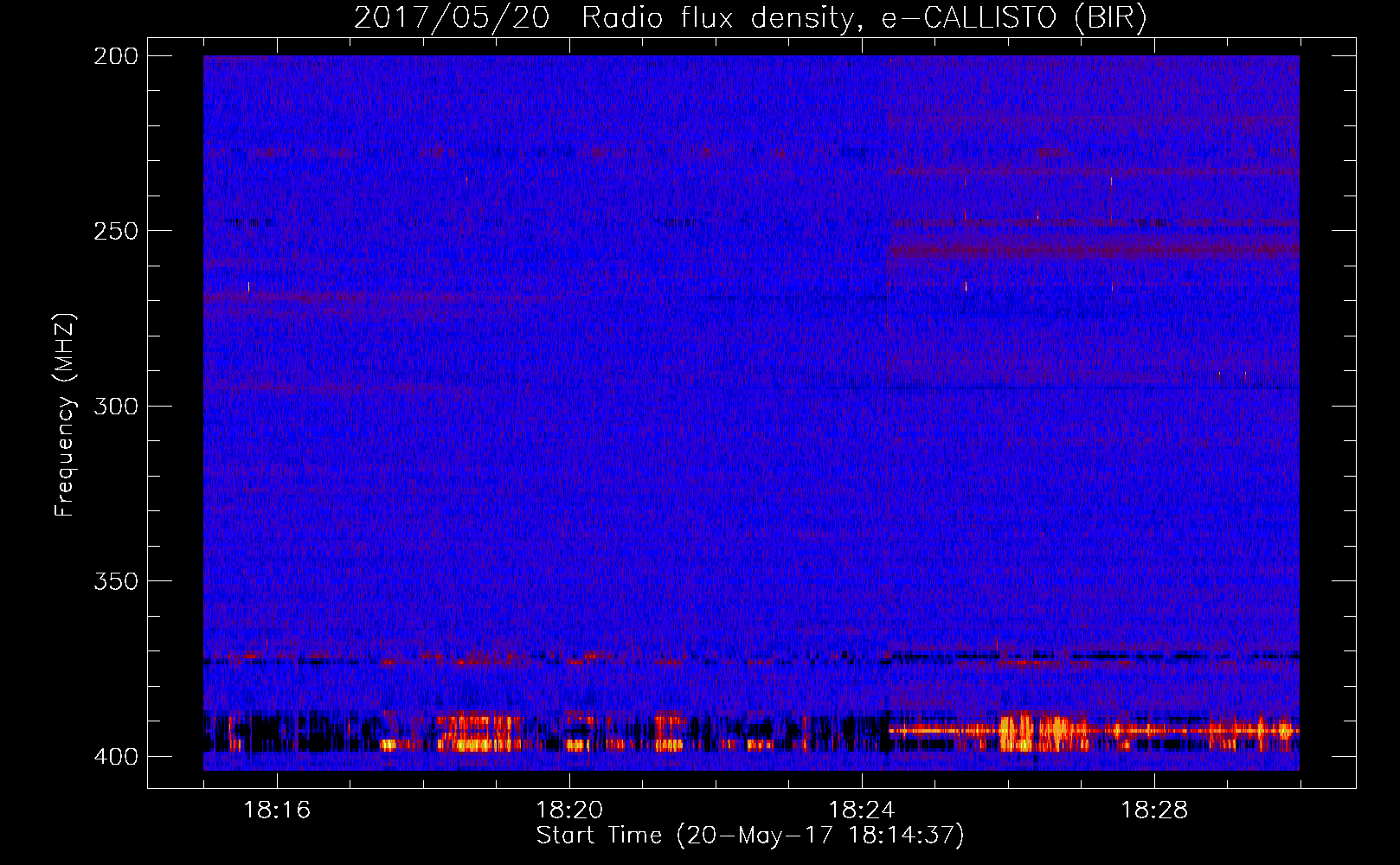Screen dimensions: 1400x865
Task: Click the 250 frequency tick label
Action: pyautogui.click(x=116, y=231)
